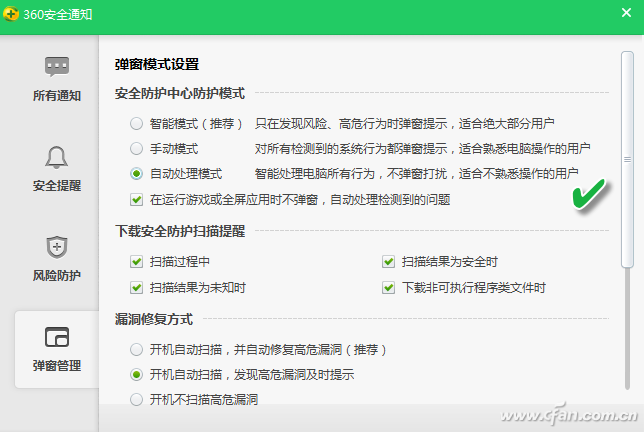Click 漏洞修复方式 section title

pos(154,319)
